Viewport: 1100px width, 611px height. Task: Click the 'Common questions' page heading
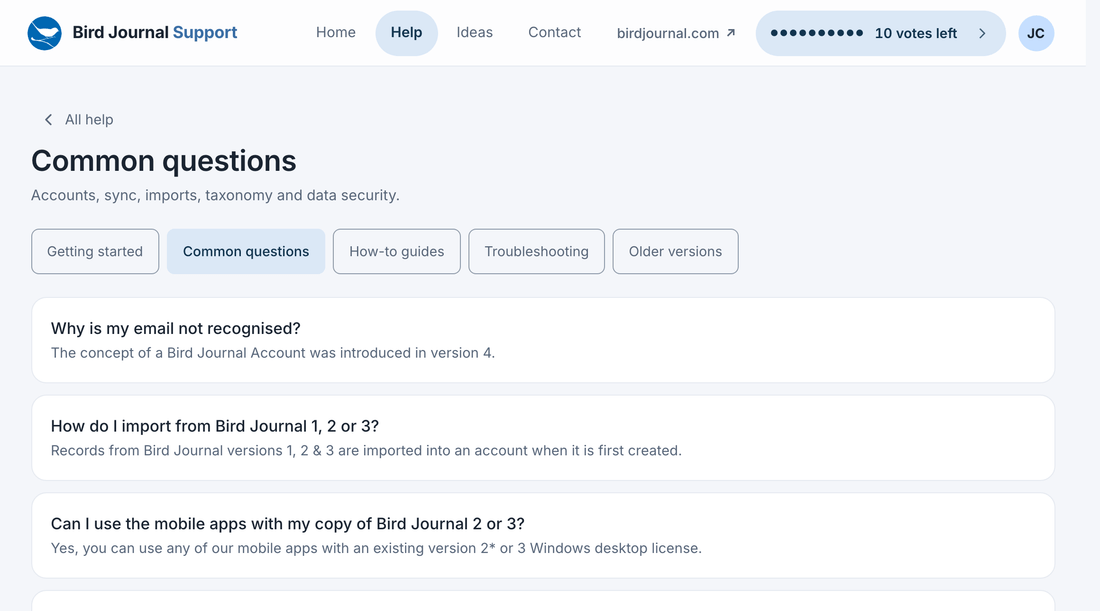(163, 161)
